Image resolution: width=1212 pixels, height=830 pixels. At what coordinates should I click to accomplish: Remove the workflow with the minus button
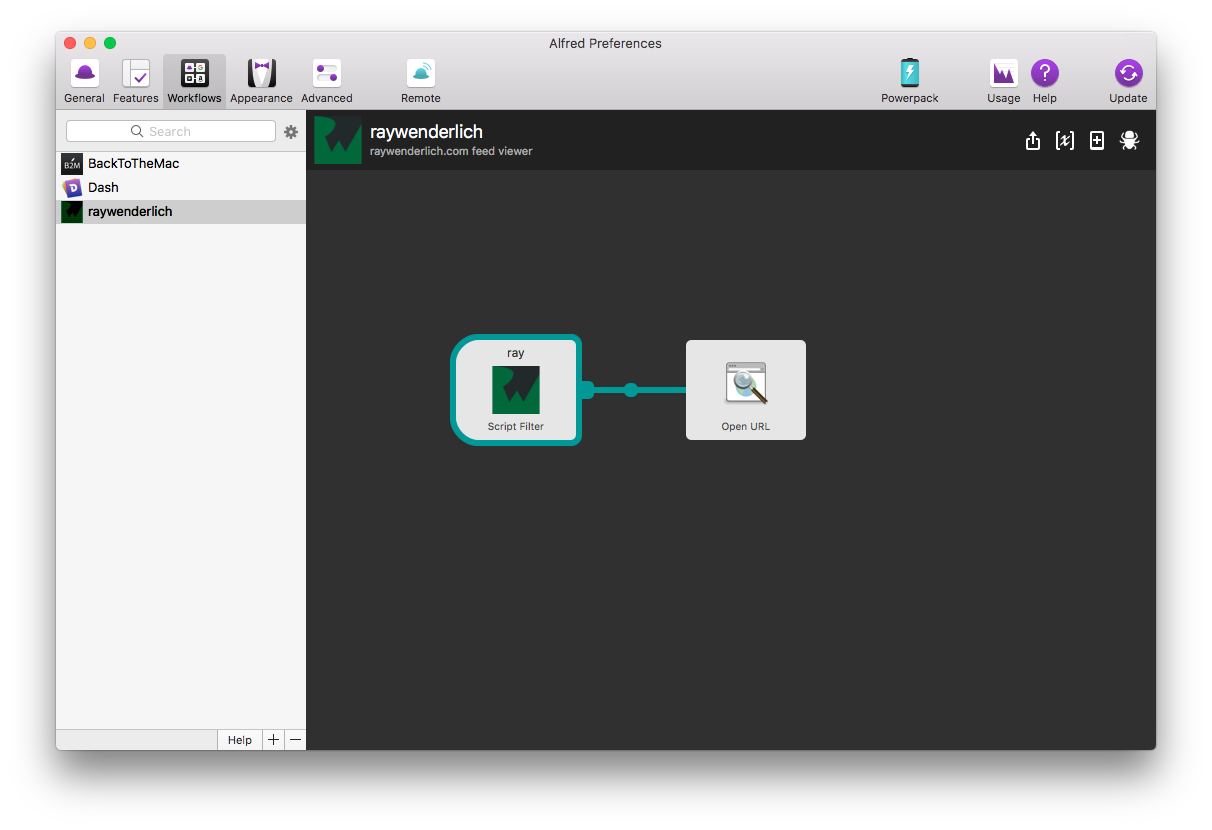(295, 740)
